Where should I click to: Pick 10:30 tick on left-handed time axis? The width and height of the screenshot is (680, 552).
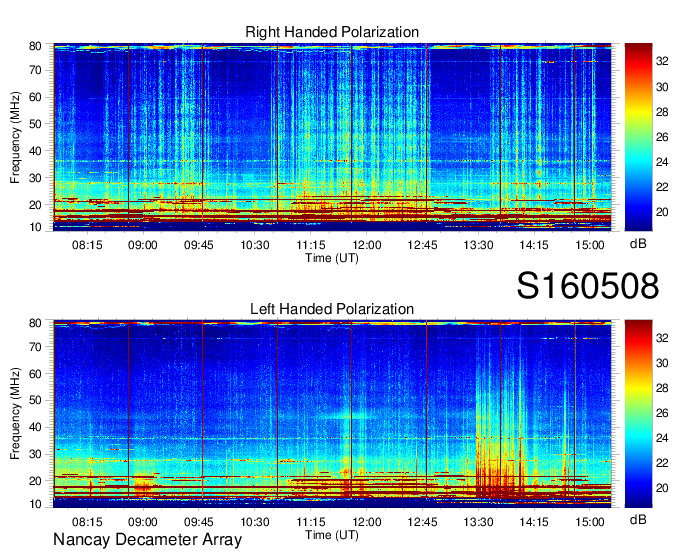[255, 522]
